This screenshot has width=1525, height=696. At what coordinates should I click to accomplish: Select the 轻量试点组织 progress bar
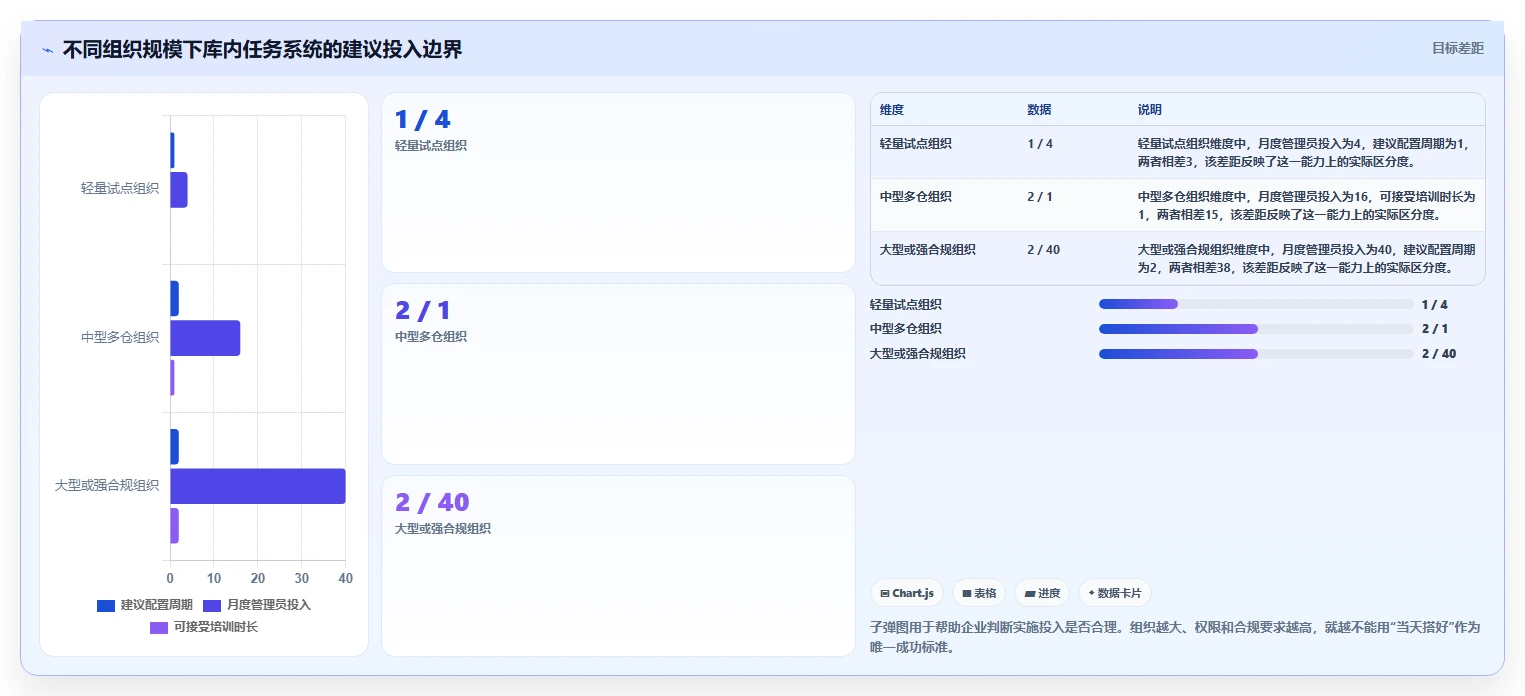point(1256,304)
